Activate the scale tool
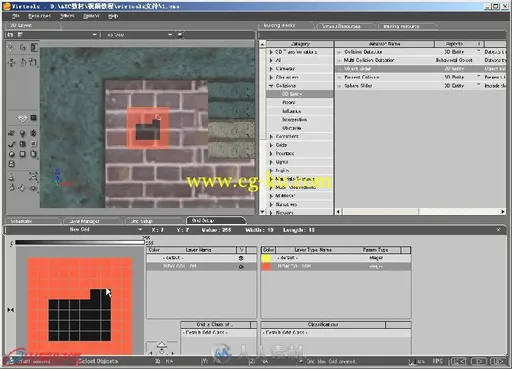512x369 pixels. pos(33,62)
